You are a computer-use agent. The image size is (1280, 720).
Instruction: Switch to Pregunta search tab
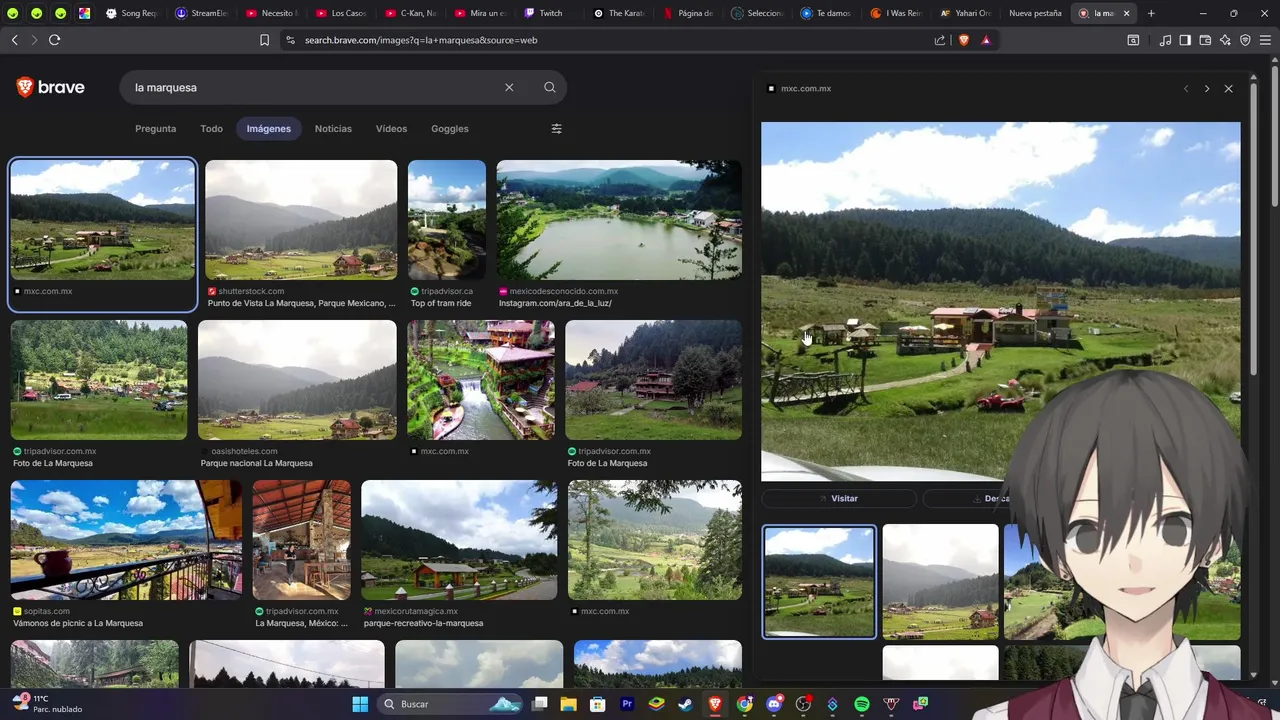[155, 128]
